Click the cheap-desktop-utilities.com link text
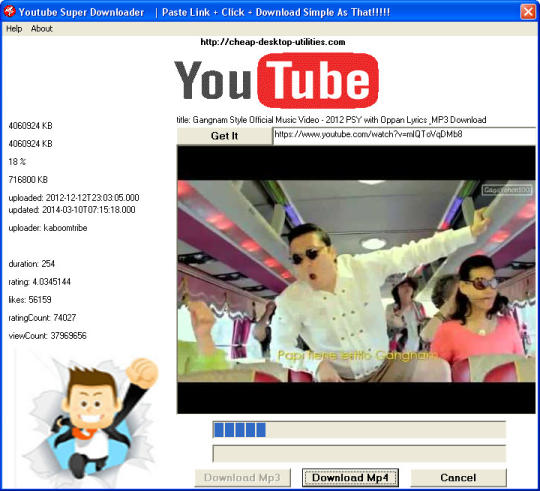Viewport: 540px width, 491px height. point(273,42)
